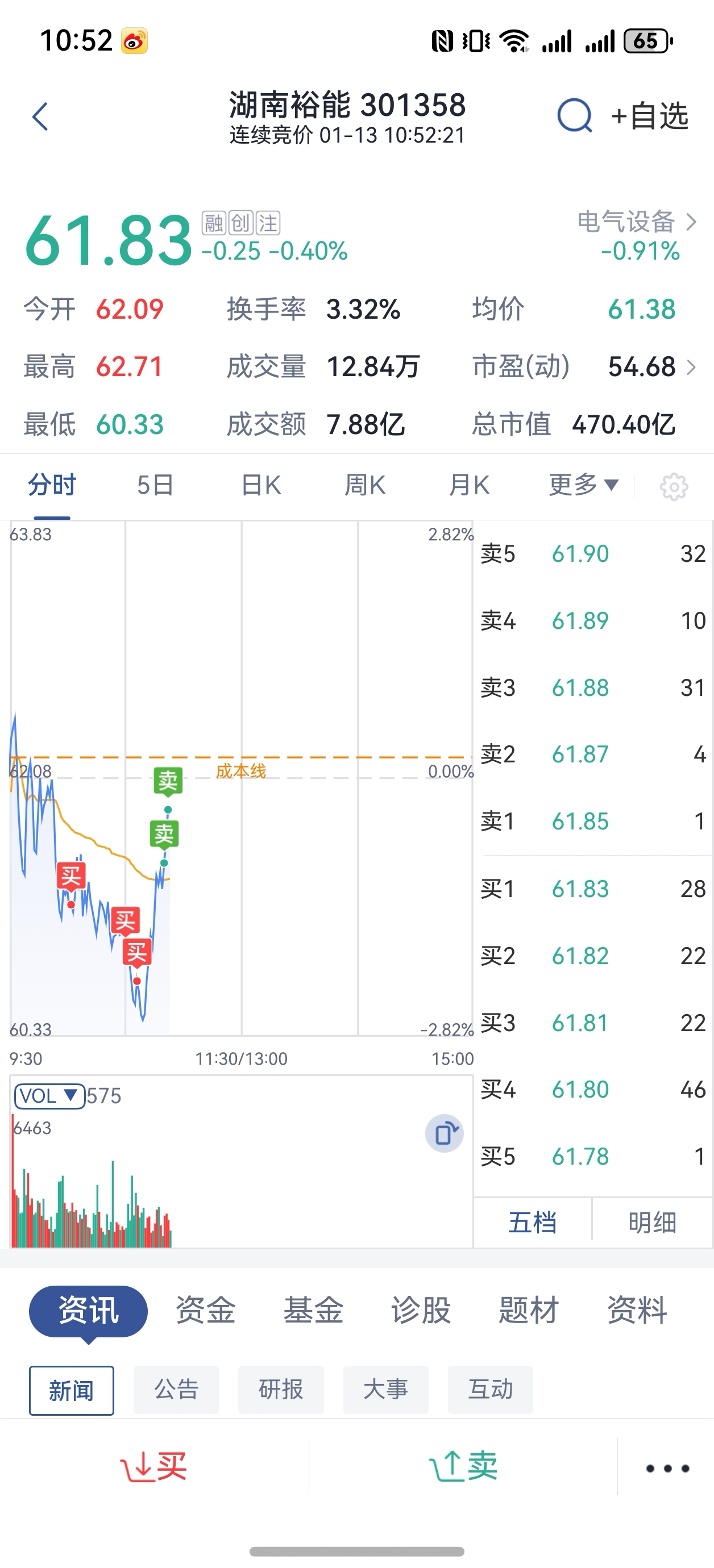This screenshot has width=714, height=1568.
Task: Expand the 更多 chart period dropdown
Action: 583,485
